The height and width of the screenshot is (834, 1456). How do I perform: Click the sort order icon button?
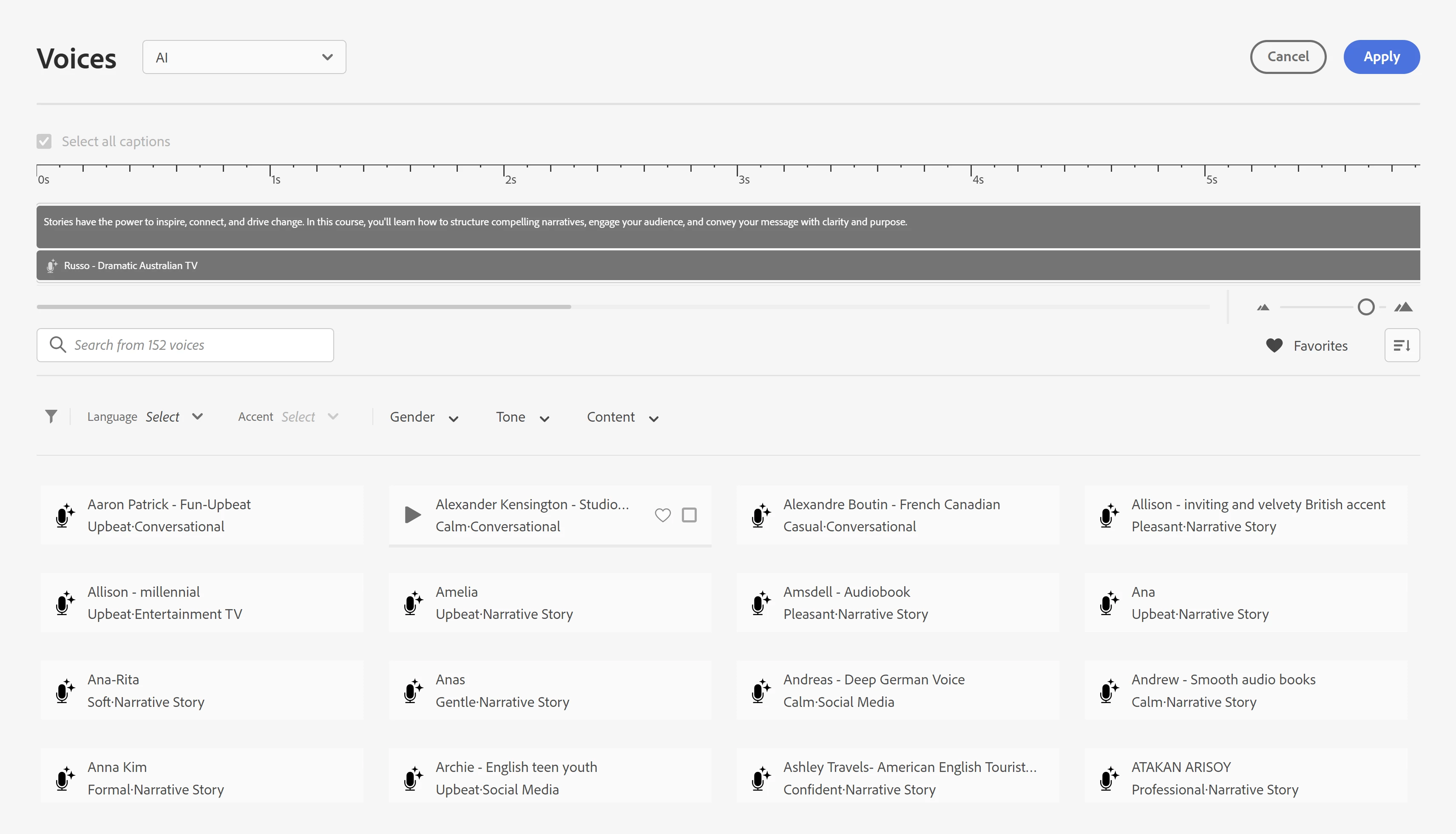click(x=1402, y=346)
